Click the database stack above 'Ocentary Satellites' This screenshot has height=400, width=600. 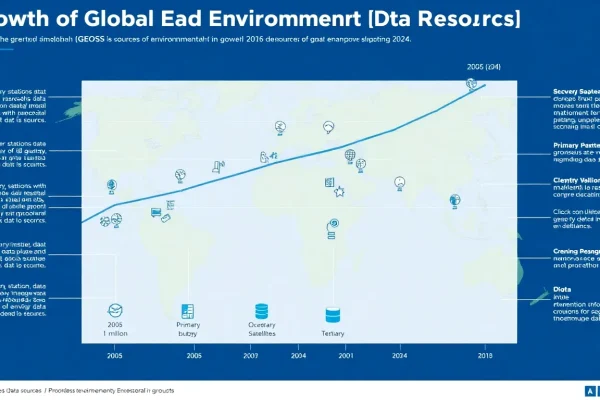point(262,311)
